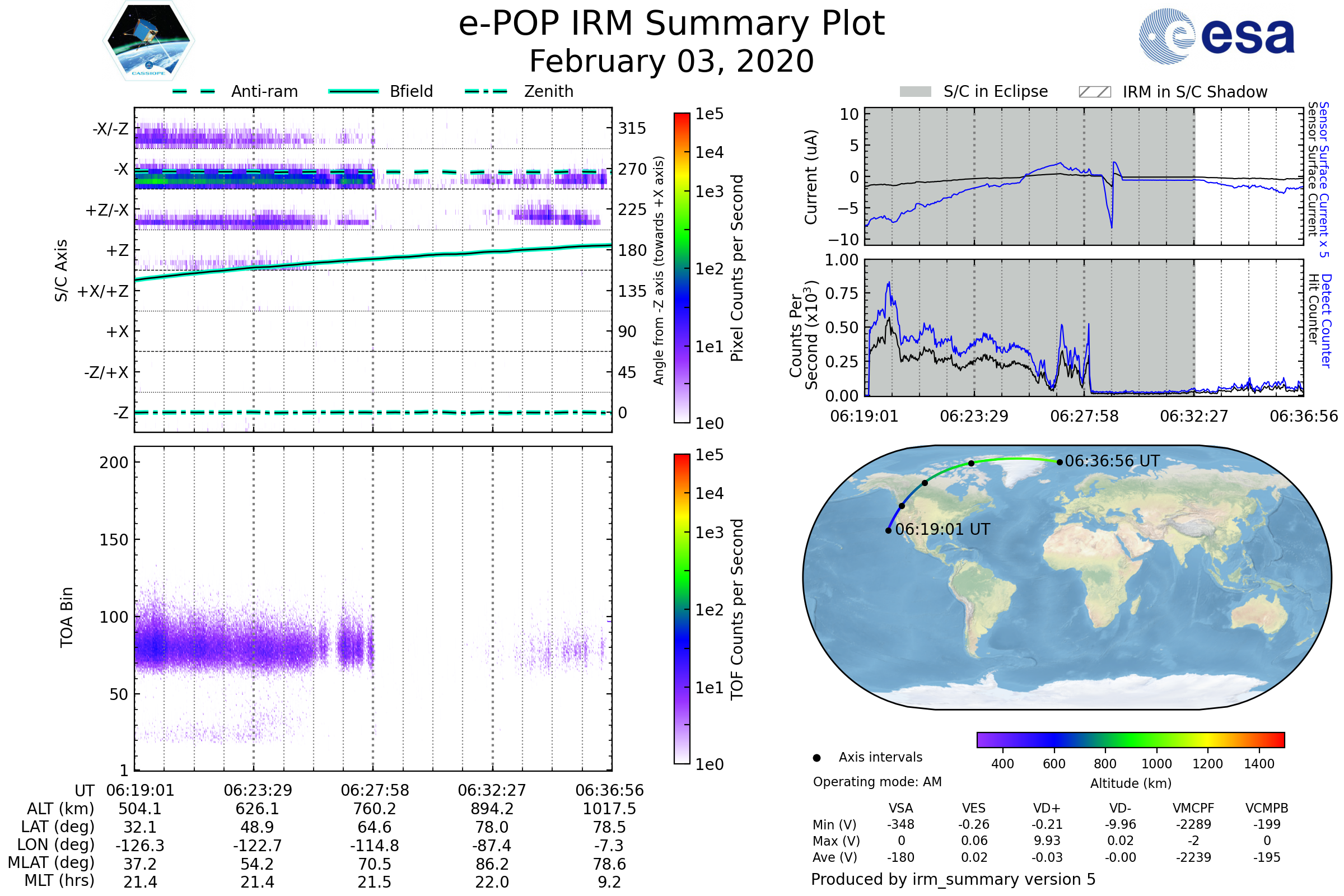Click the 06:36:56 UT orbit endpoint on map
Viewport: 1344px width, 896px height.
[x=1060, y=463]
